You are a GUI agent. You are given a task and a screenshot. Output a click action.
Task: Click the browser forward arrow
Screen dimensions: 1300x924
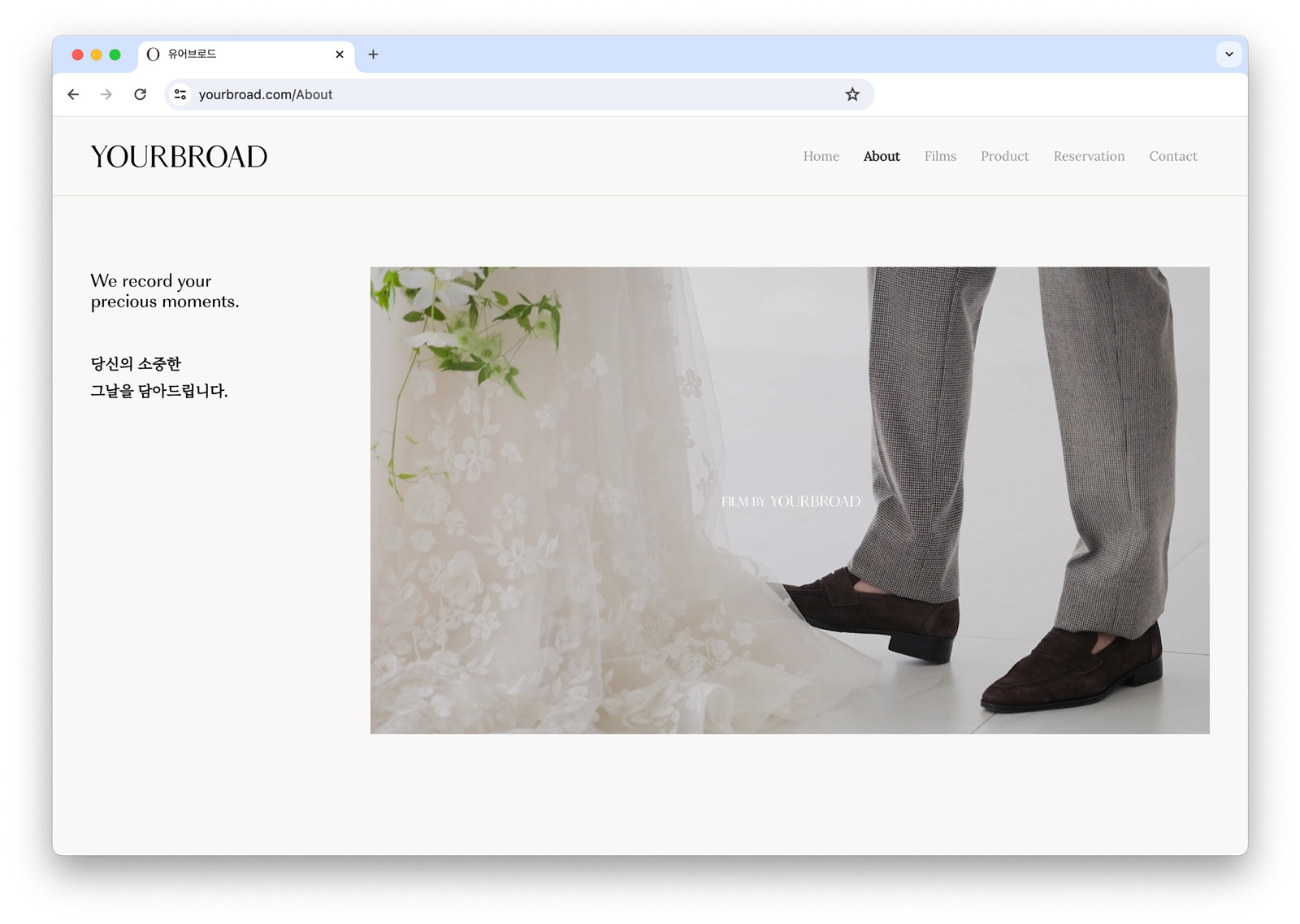(x=106, y=94)
